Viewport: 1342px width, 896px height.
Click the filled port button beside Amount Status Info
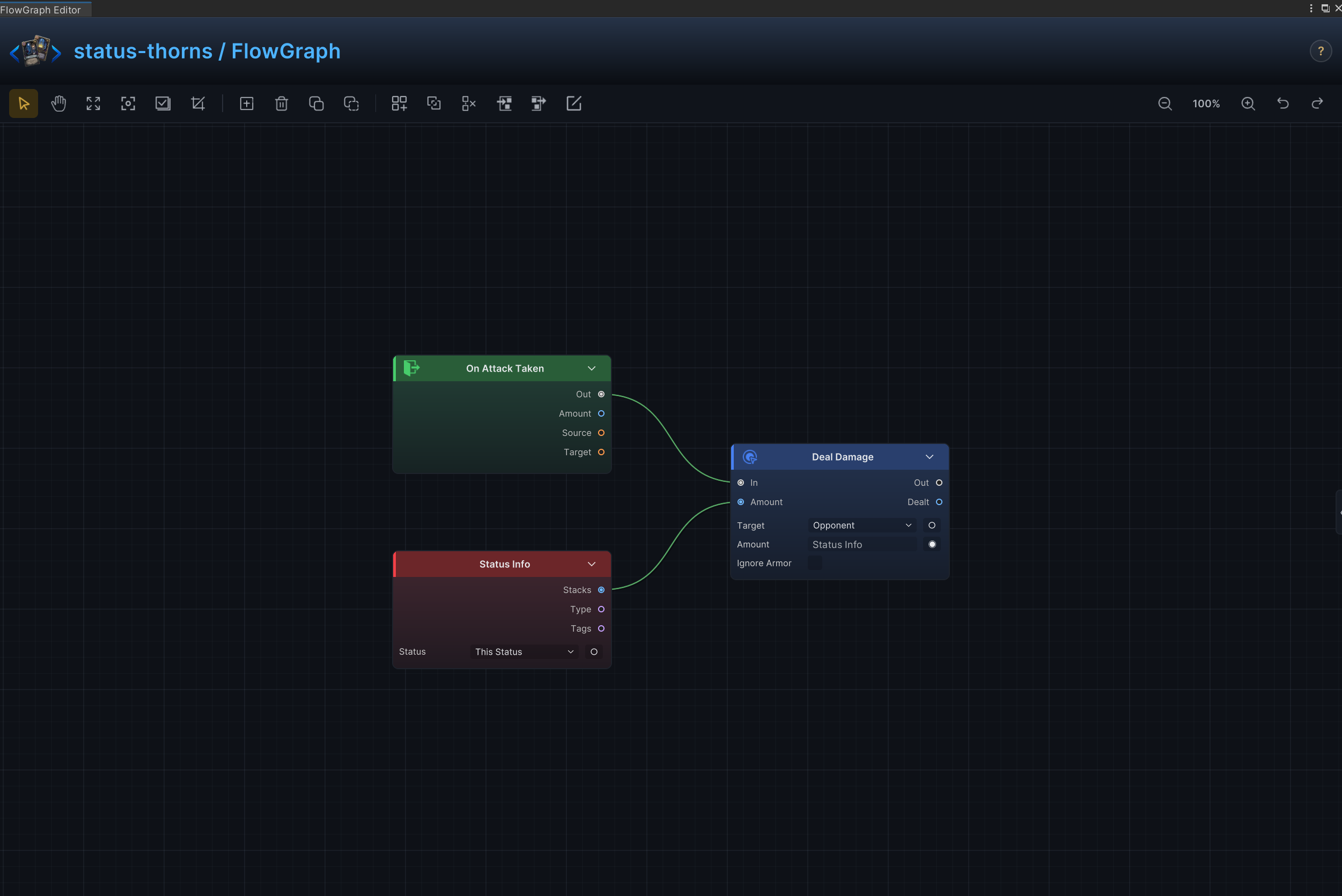click(932, 545)
